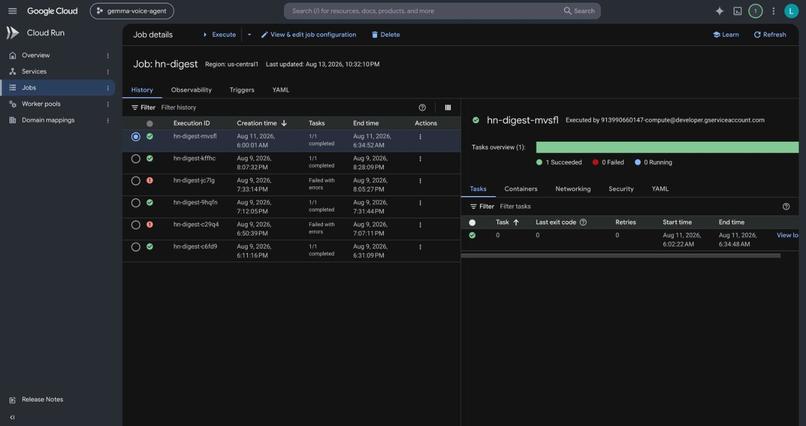The width and height of the screenshot is (806, 426).
Task: Switch to the History tab
Action: (x=142, y=90)
